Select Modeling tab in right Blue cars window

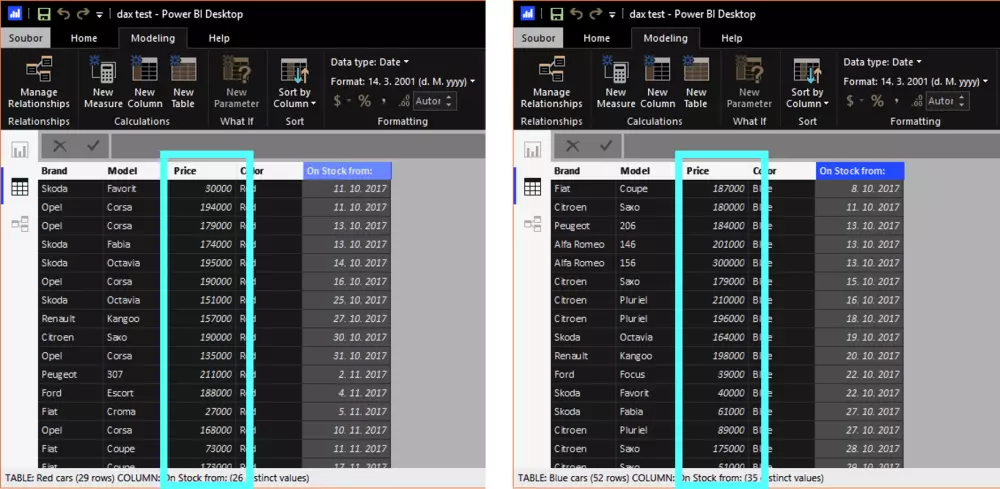click(x=665, y=38)
